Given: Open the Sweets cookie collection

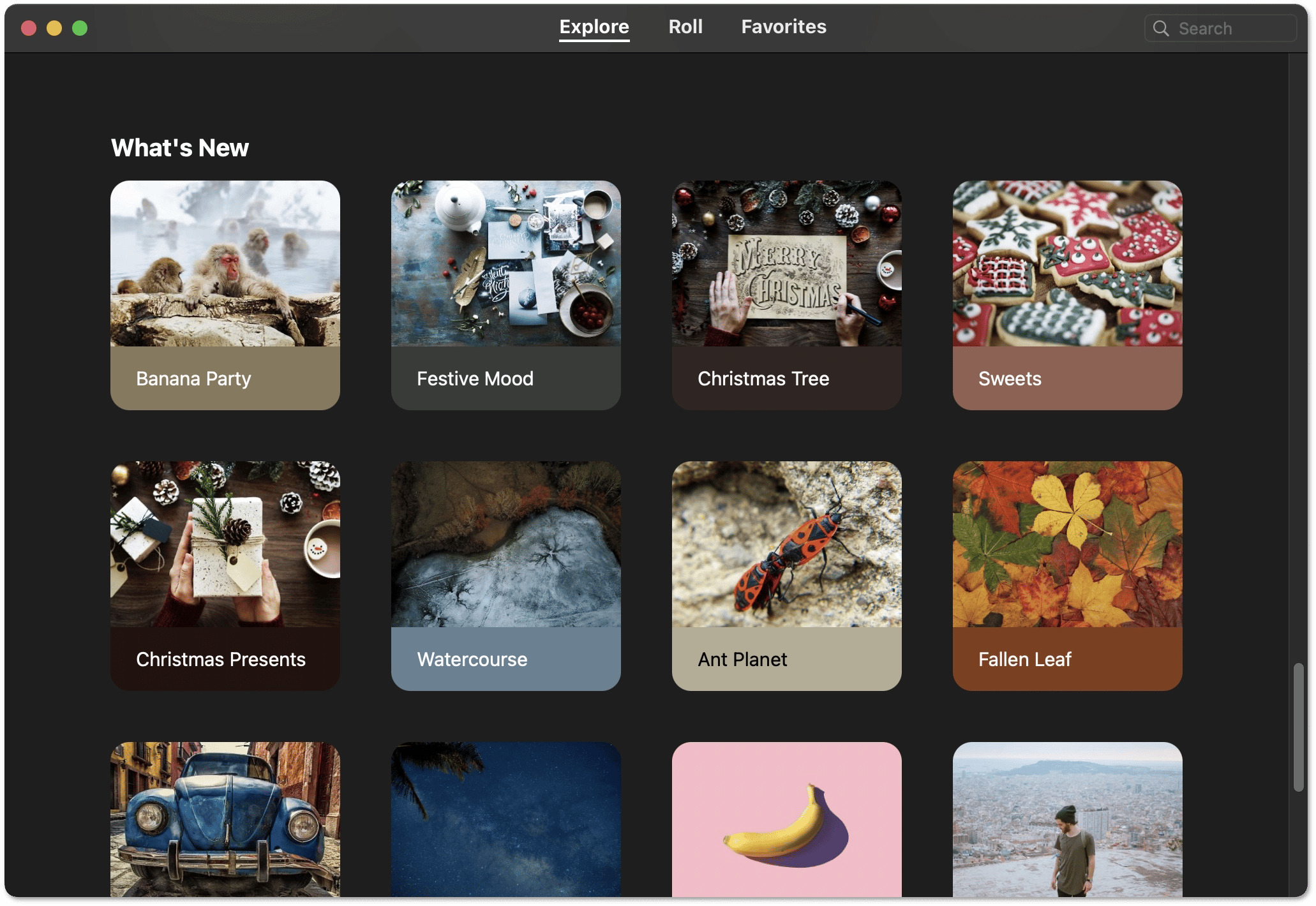Looking at the screenshot, I should (x=1067, y=295).
